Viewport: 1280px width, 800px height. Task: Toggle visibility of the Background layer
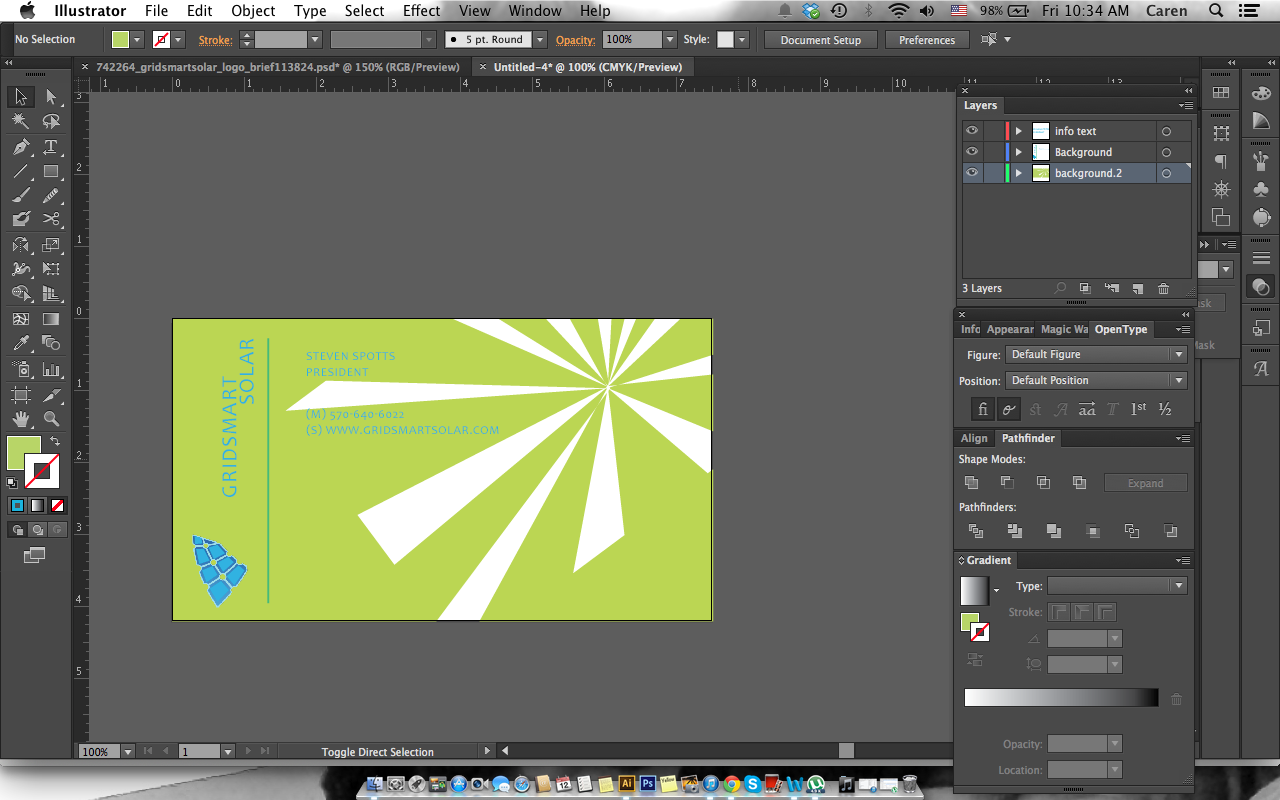(971, 152)
